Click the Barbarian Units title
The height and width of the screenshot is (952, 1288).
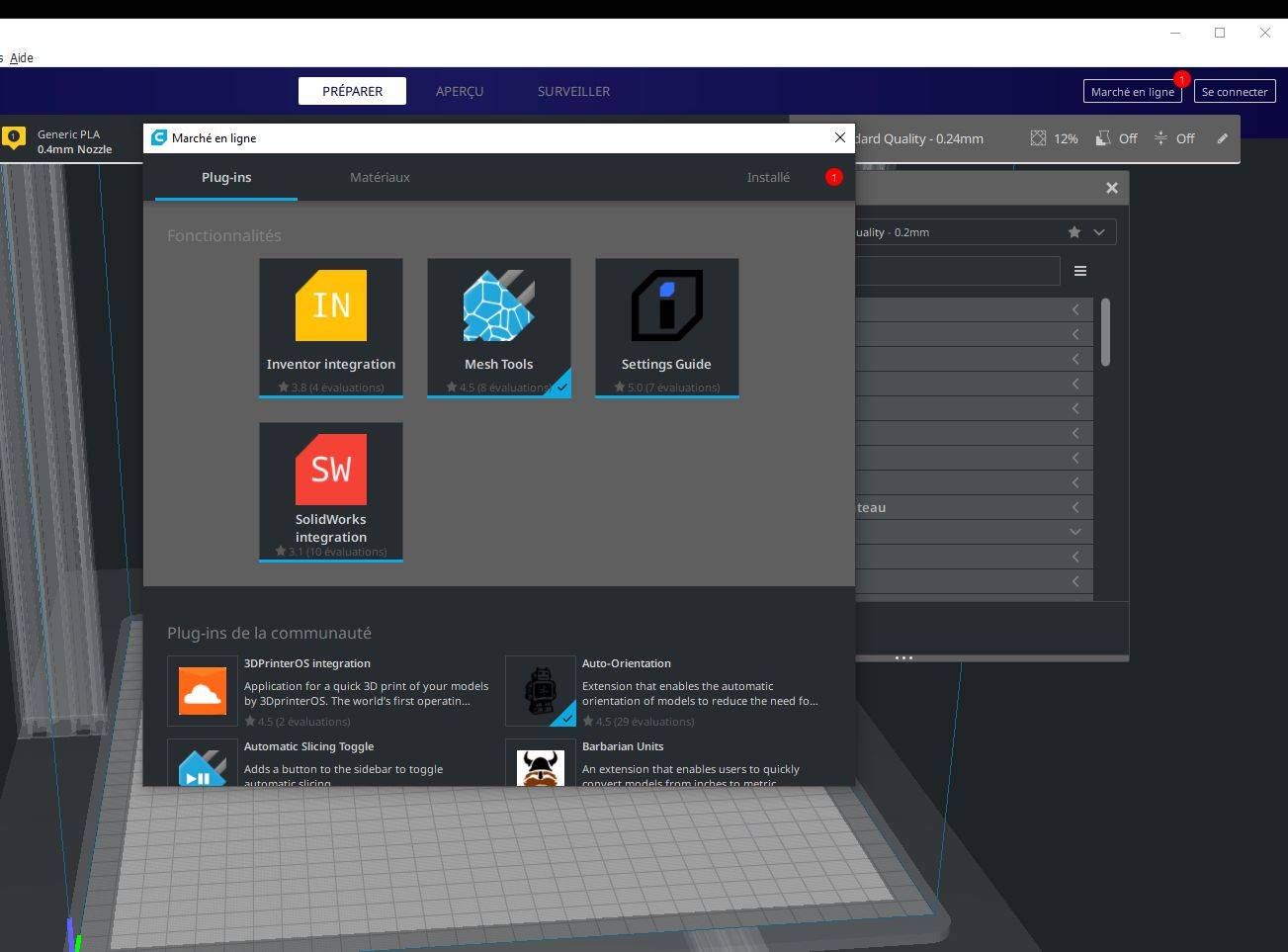(x=623, y=746)
